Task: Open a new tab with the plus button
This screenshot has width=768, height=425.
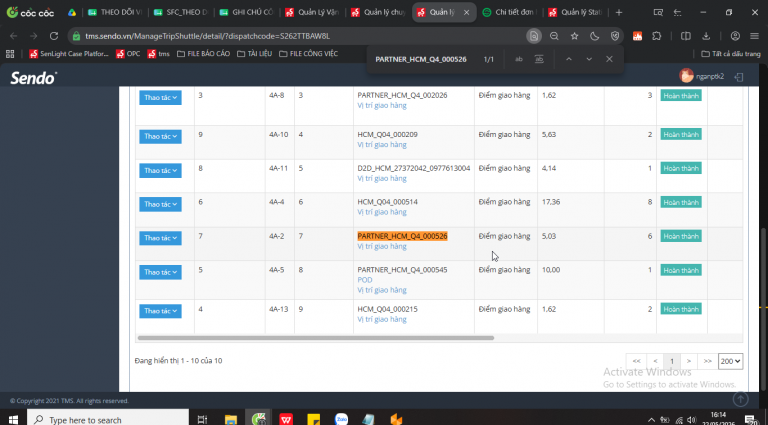Action: pyautogui.click(x=619, y=13)
